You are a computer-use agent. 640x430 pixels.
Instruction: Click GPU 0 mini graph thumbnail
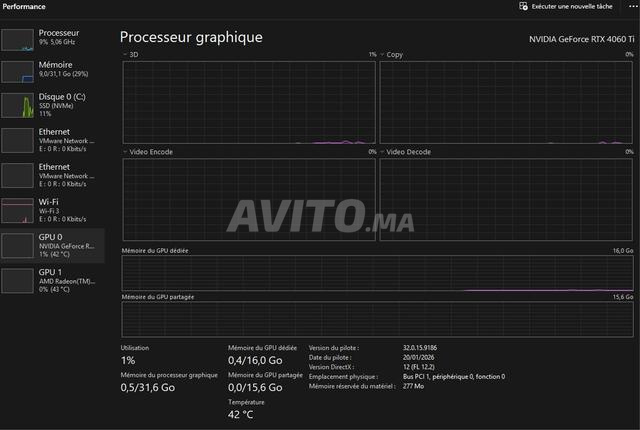click(18, 246)
